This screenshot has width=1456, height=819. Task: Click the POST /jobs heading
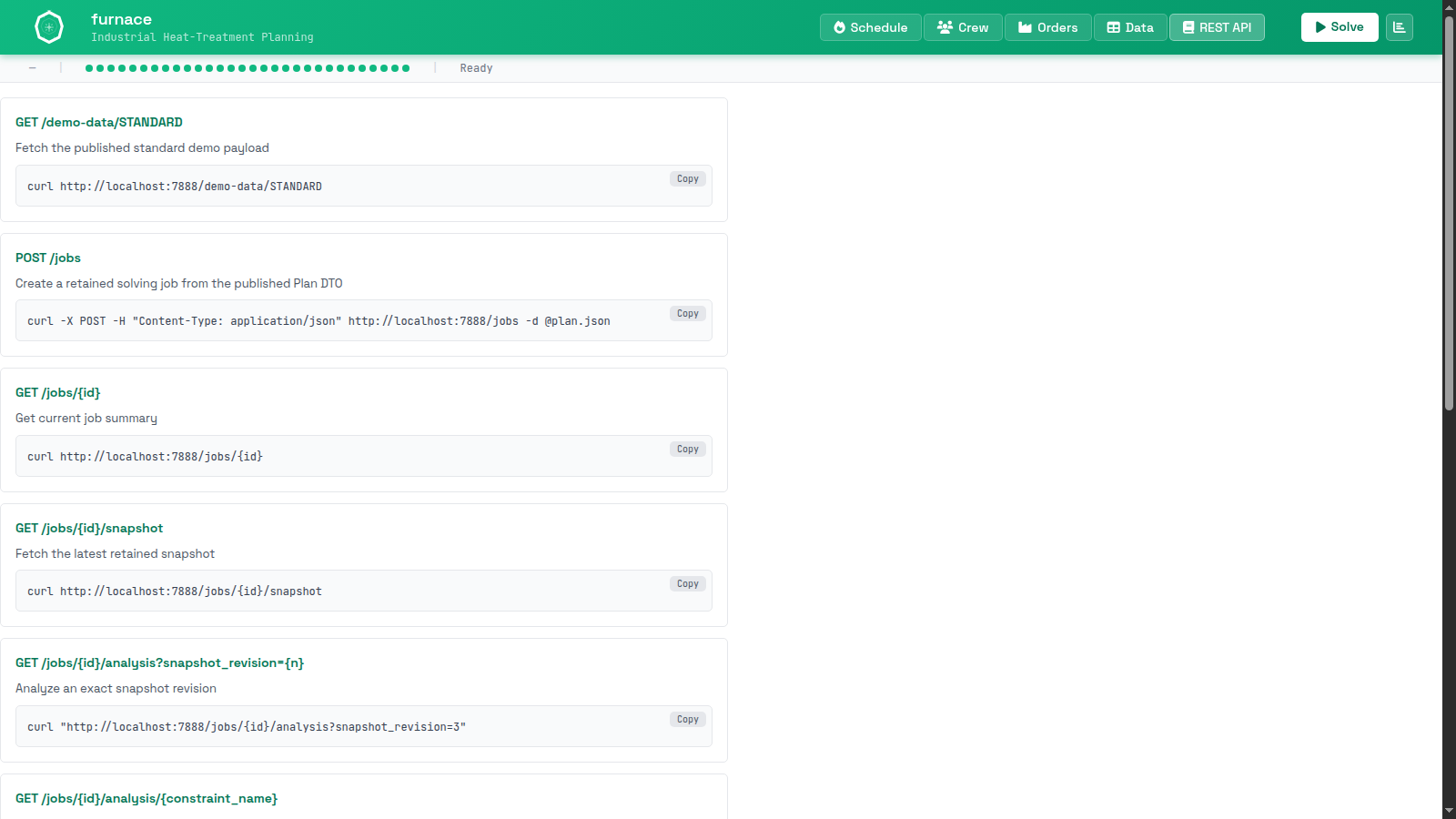click(48, 258)
